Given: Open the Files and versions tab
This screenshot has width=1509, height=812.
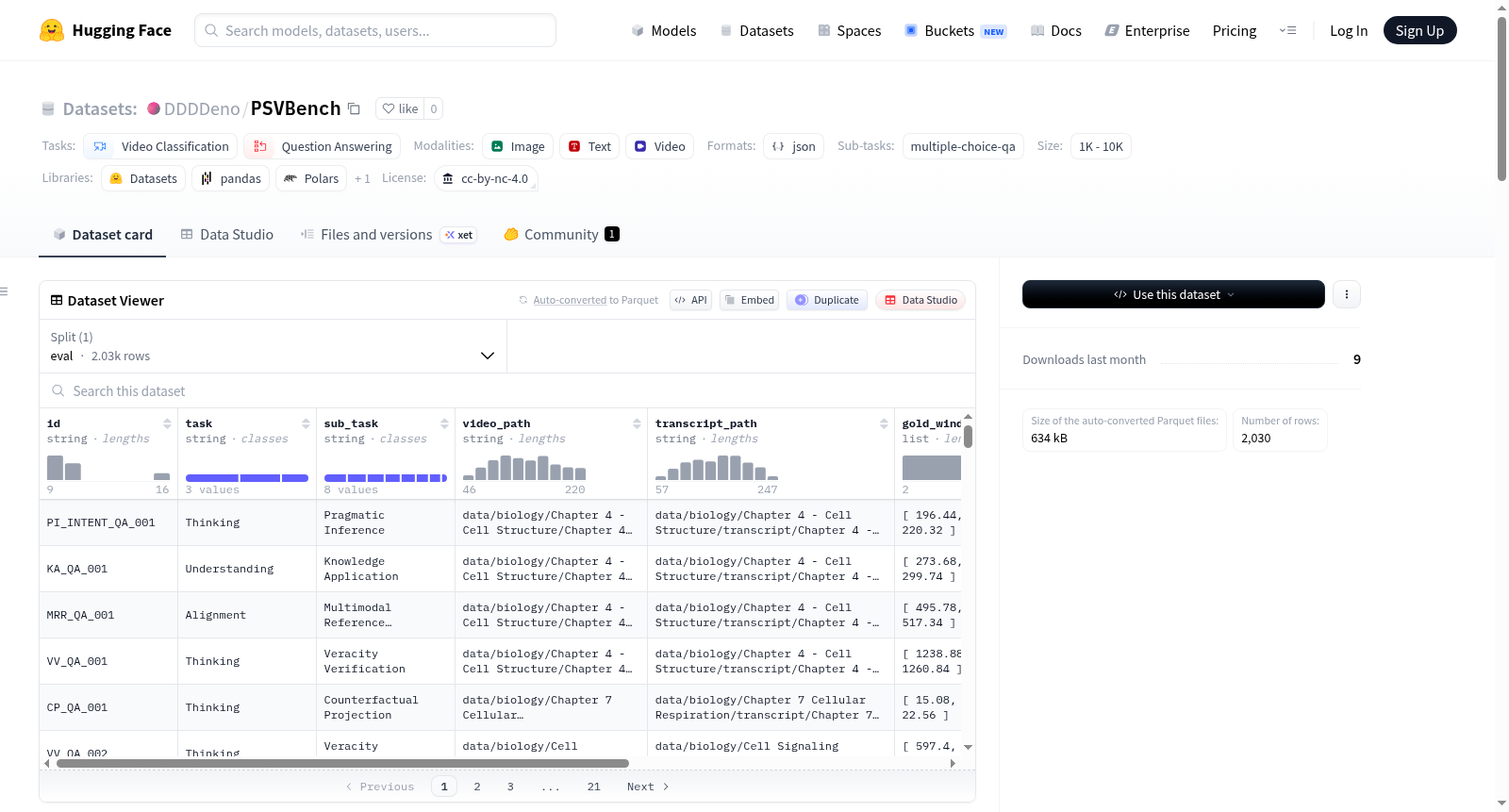Looking at the screenshot, I should (x=389, y=235).
